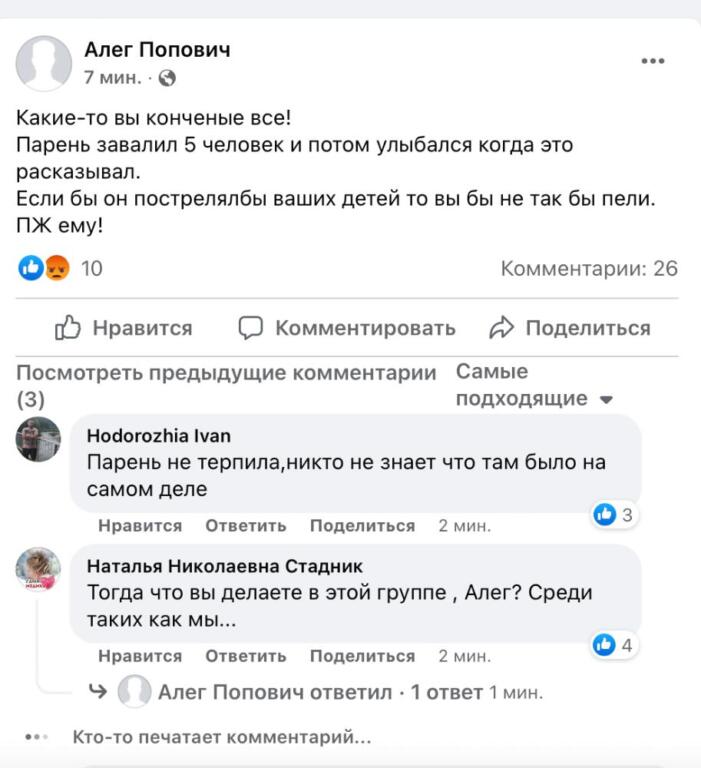Click the post reaction emoji icons
The width and height of the screenshot is (701, 768).
[x=44, y=268]
